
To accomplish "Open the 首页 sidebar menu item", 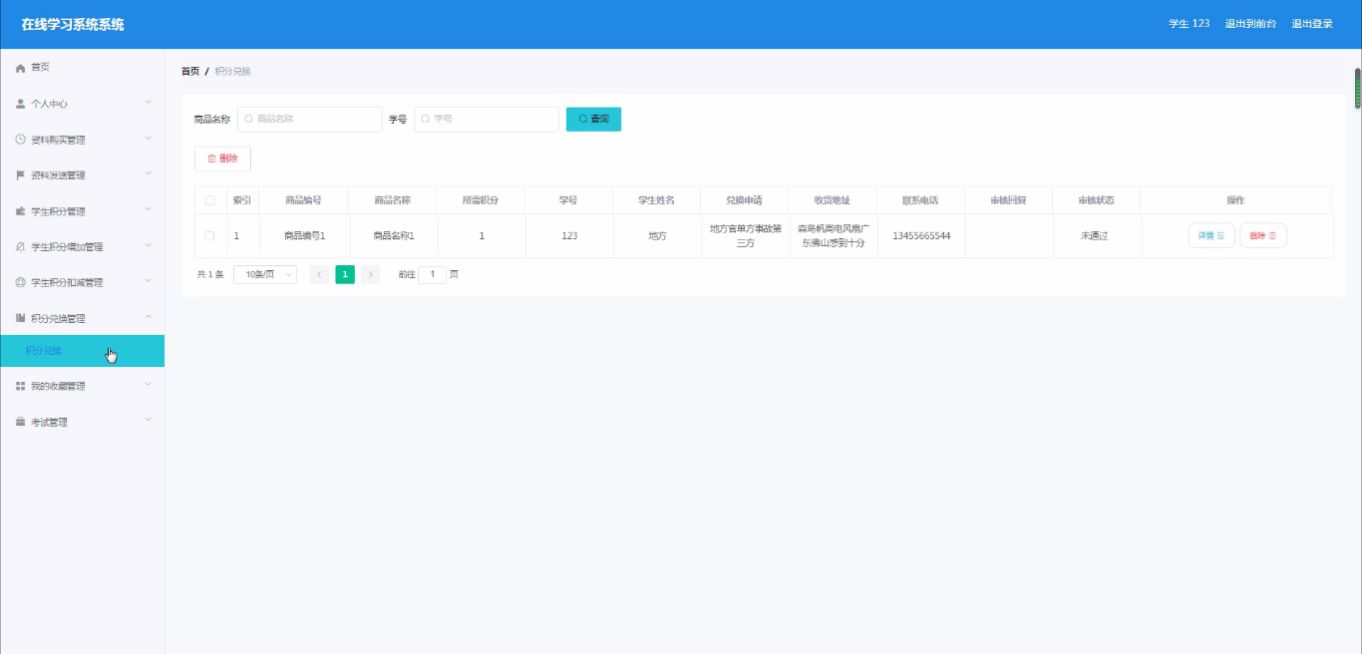I will pyautogui.click(x=82, y=68).
